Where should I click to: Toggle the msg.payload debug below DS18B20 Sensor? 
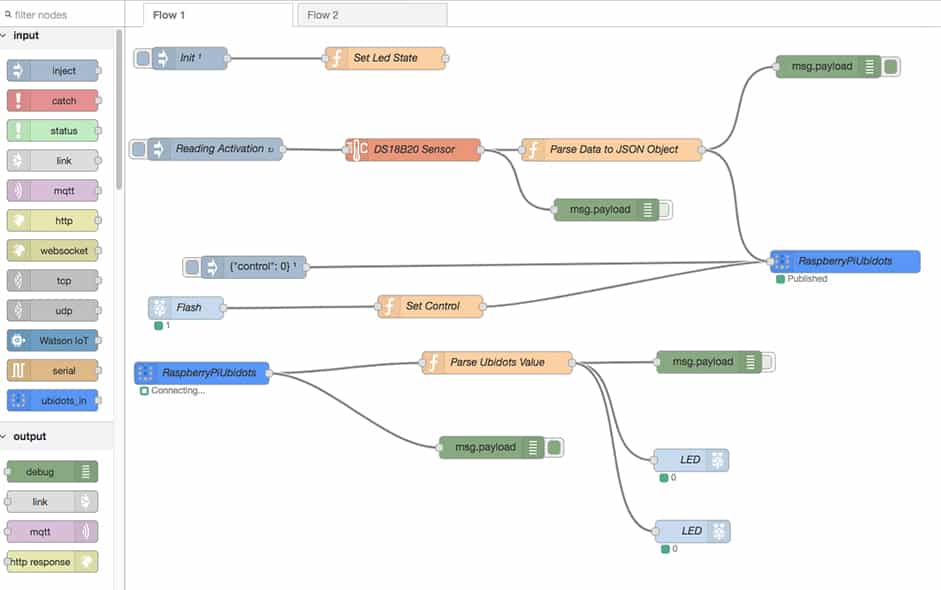coord(664,209)
